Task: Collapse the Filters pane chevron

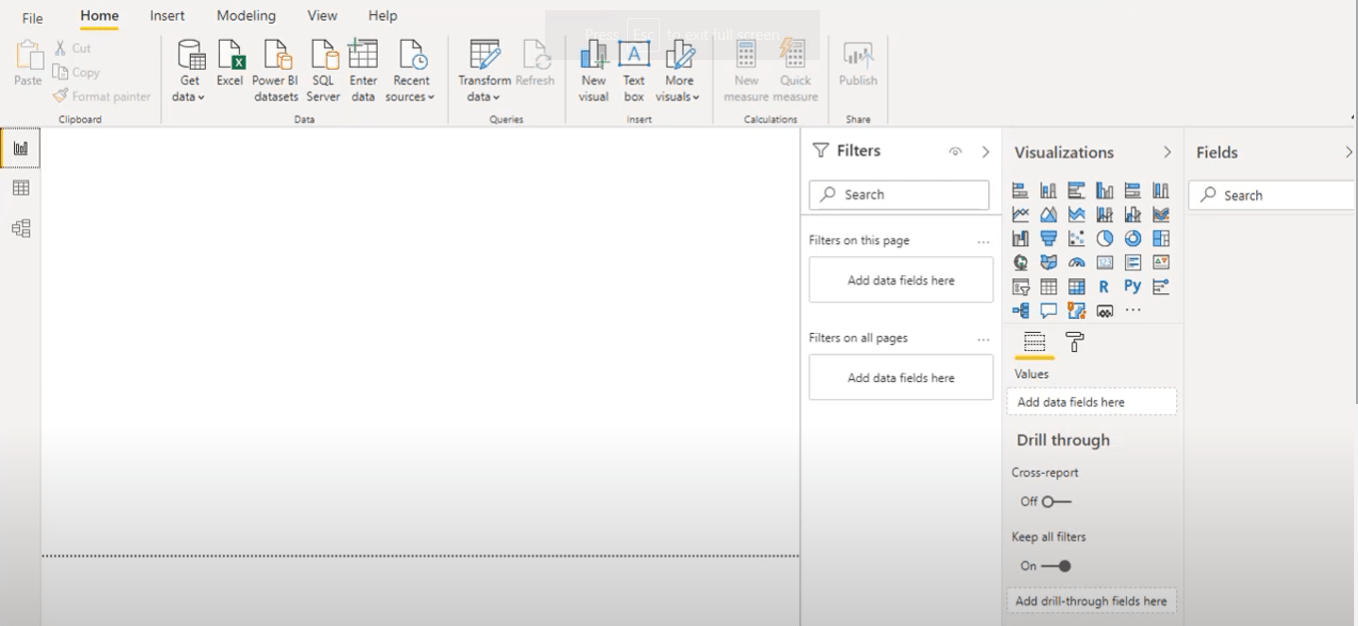Action: pyautogui.click(x=985, y=151)
